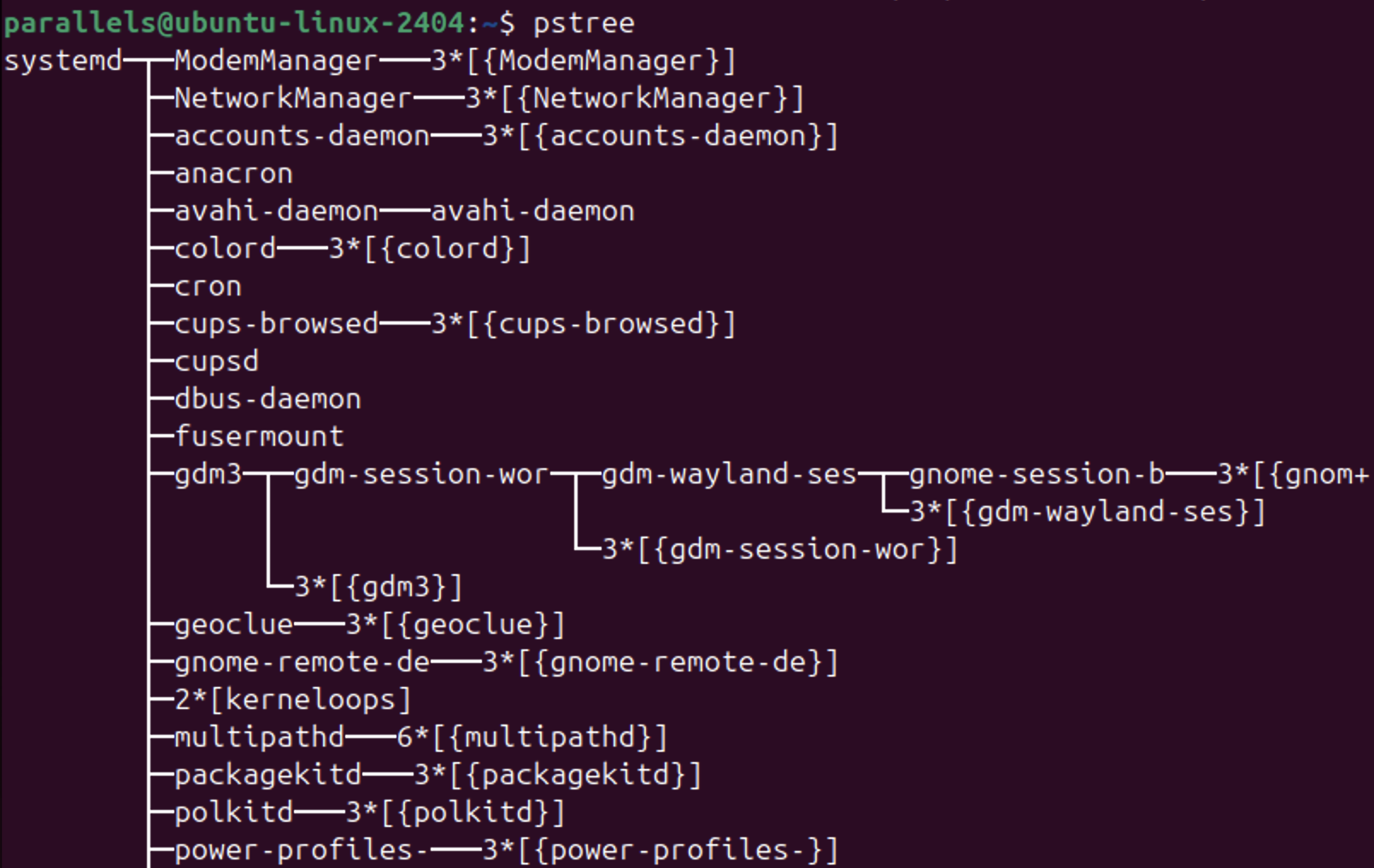Screen dimensions: 1374x868
Task: Click the 3*[{geoclue}] thread group
Action: (455, 625)
